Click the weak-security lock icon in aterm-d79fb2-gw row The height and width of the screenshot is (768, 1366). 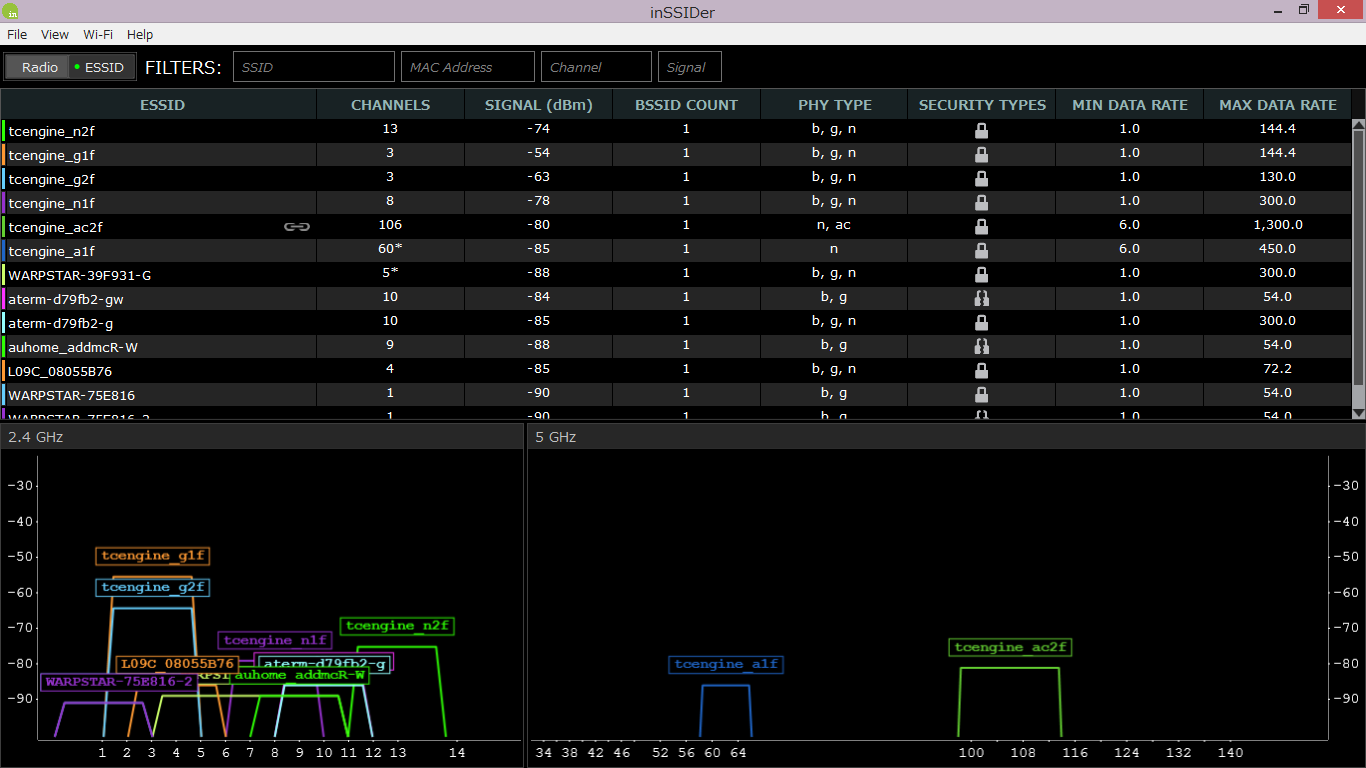pyautogui.click(x=982, y=298)
